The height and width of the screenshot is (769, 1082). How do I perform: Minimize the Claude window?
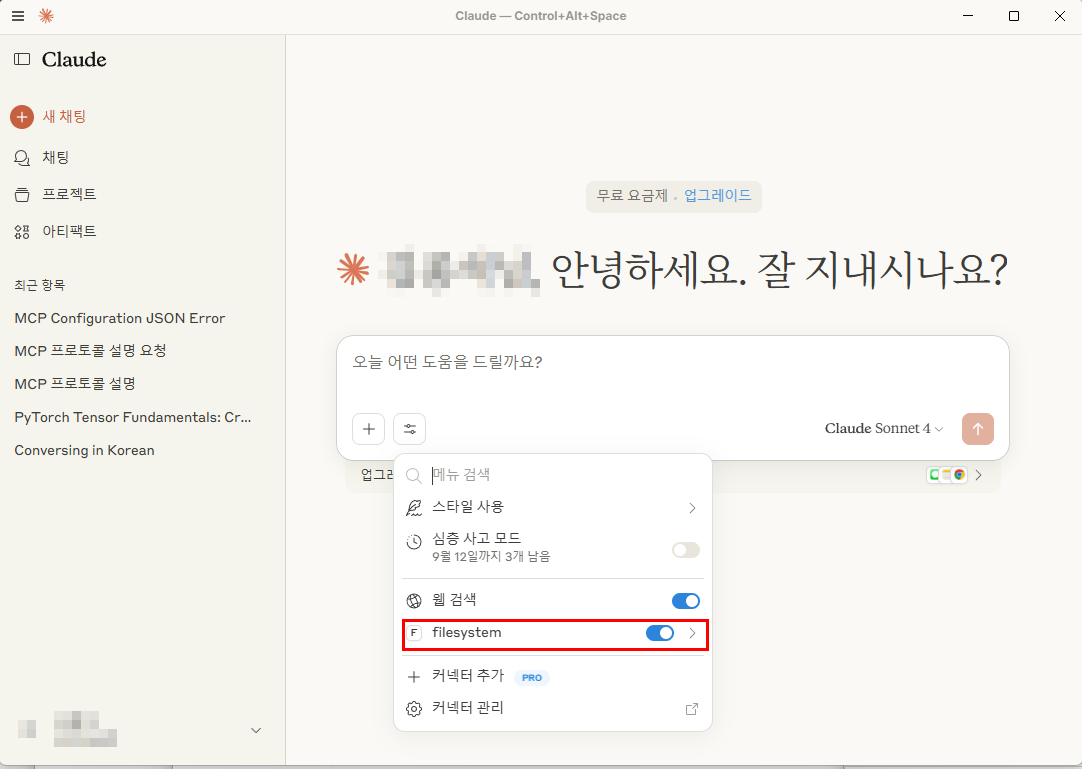point(968,16)
